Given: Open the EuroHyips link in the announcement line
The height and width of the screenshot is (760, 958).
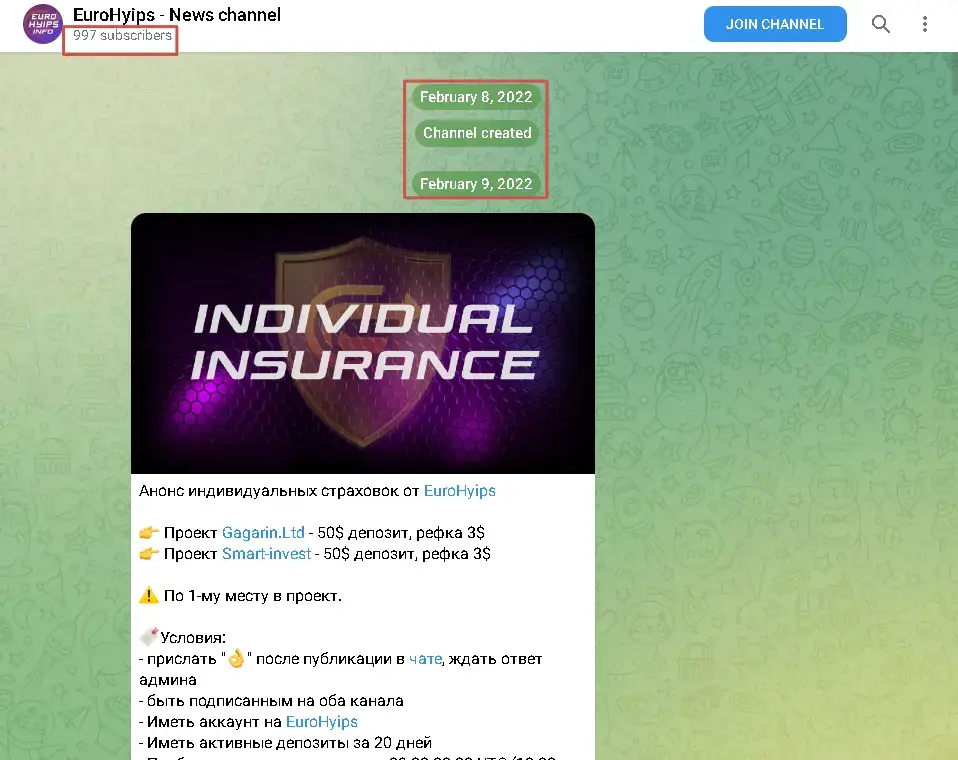Looking at the screenshot, I should tap(459, 491).
